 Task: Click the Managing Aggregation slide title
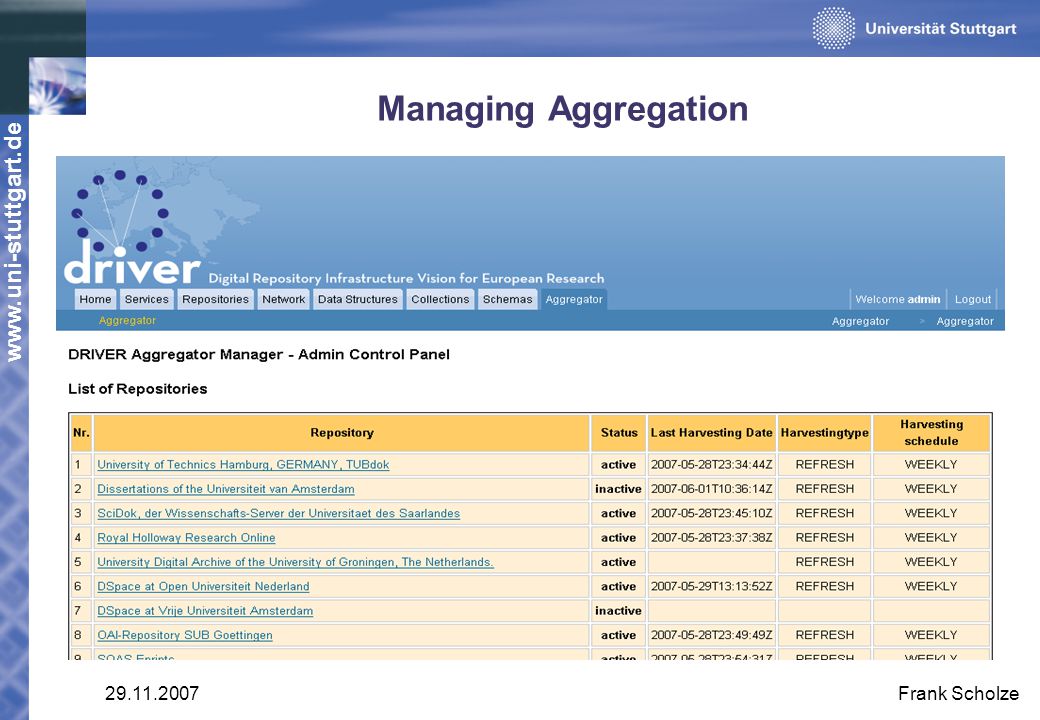tap(562, 109)
